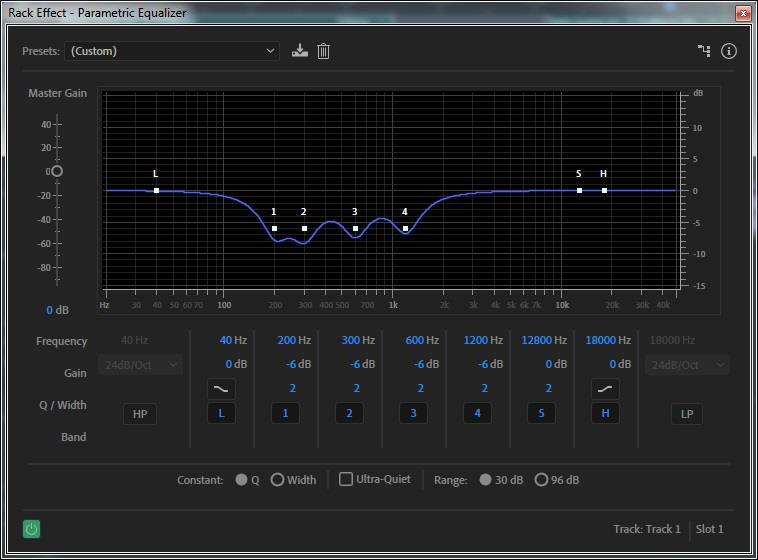Image resolution: width=758 pixels, height=560 pixels.
Task: Open the HP slope 24dB/Oct dropdown
Action: [140, 365]
